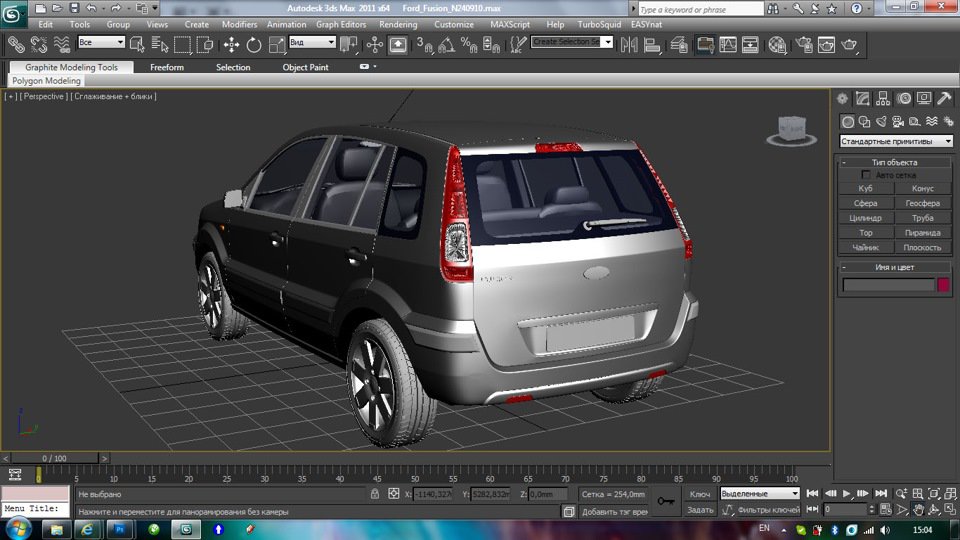This screenshot has height=540, width=960.
Task: Click the time slider '0 / 100'
Action: (54, 458)
